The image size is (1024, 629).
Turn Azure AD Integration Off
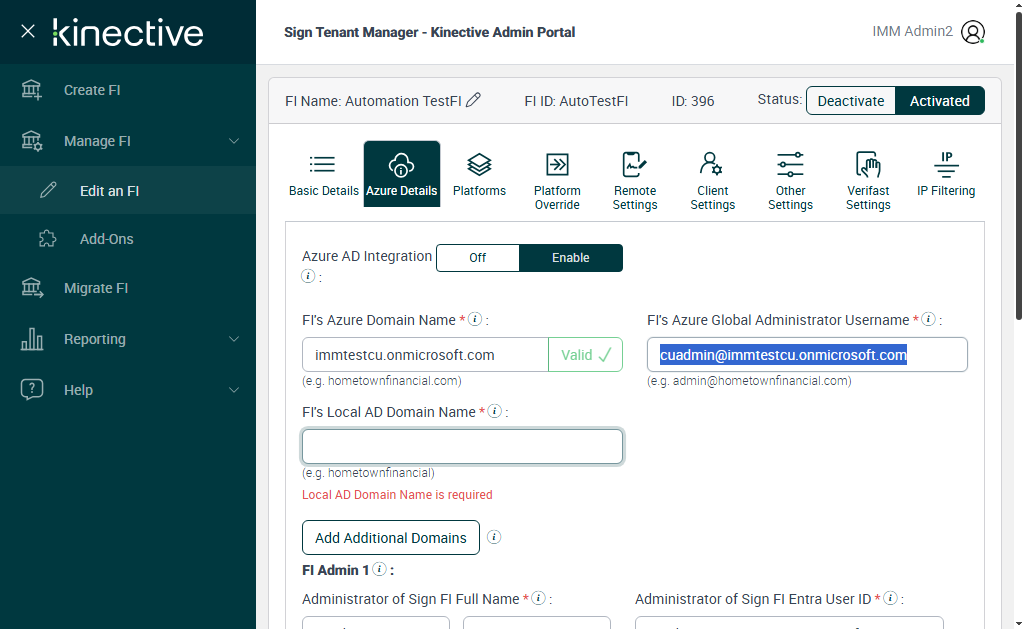[477, 258]
